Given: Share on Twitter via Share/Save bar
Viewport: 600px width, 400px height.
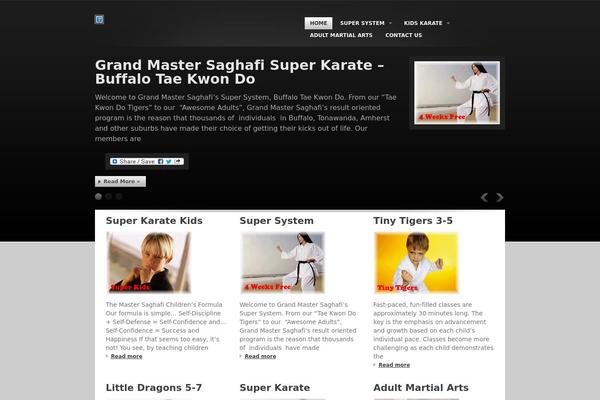Looking at the screenshot, I should point(169,162).
